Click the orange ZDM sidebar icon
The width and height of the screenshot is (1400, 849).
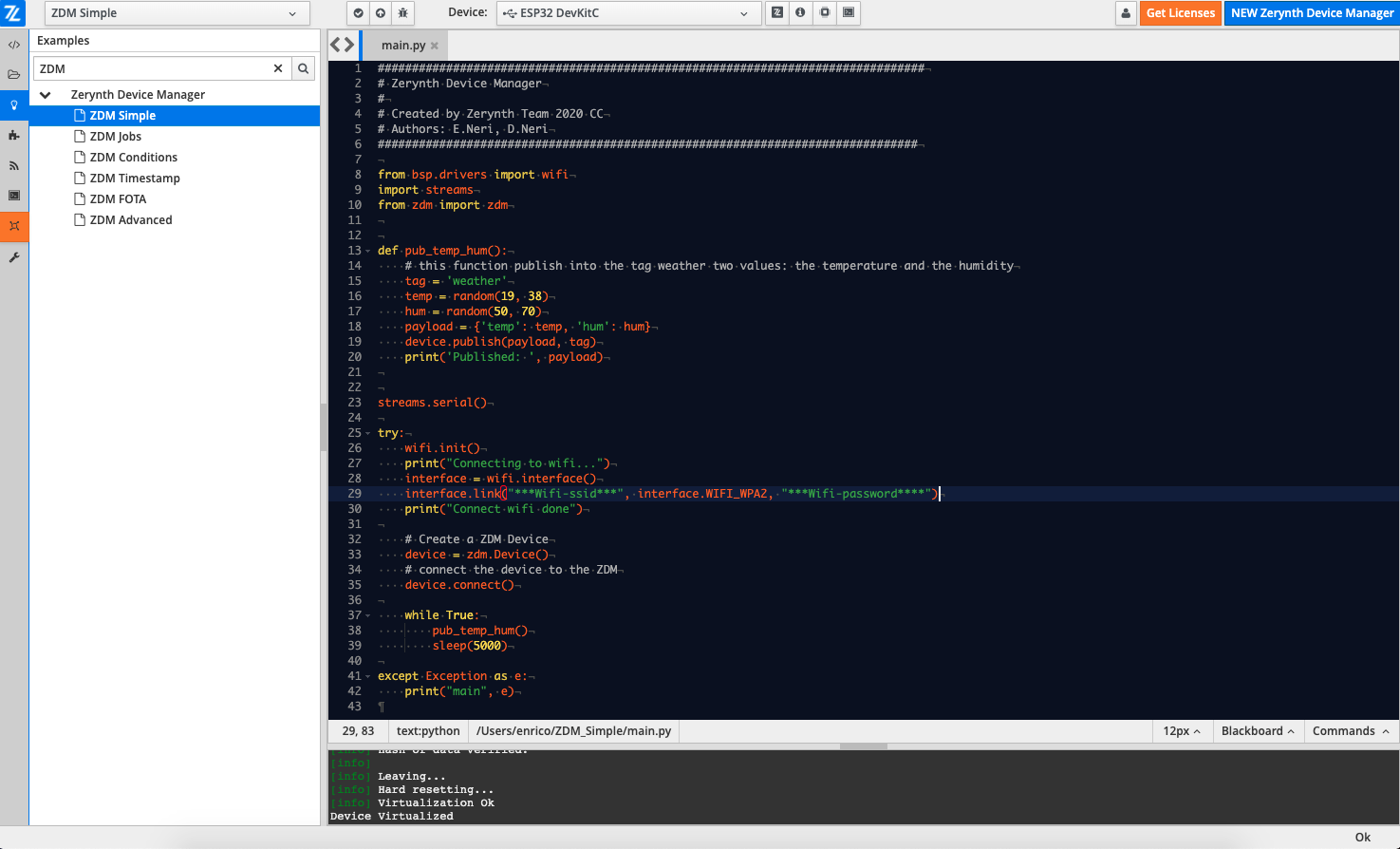click(14, 226)
